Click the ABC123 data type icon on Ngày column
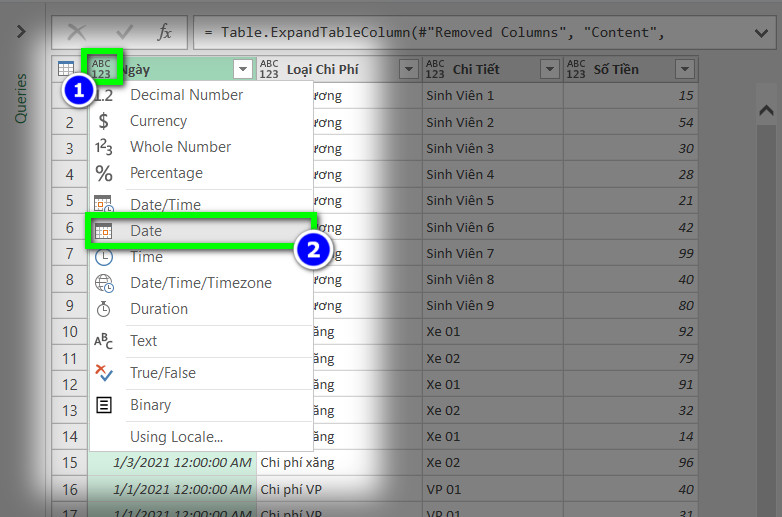This screenshot has height=517, width=782. point(101,69)
